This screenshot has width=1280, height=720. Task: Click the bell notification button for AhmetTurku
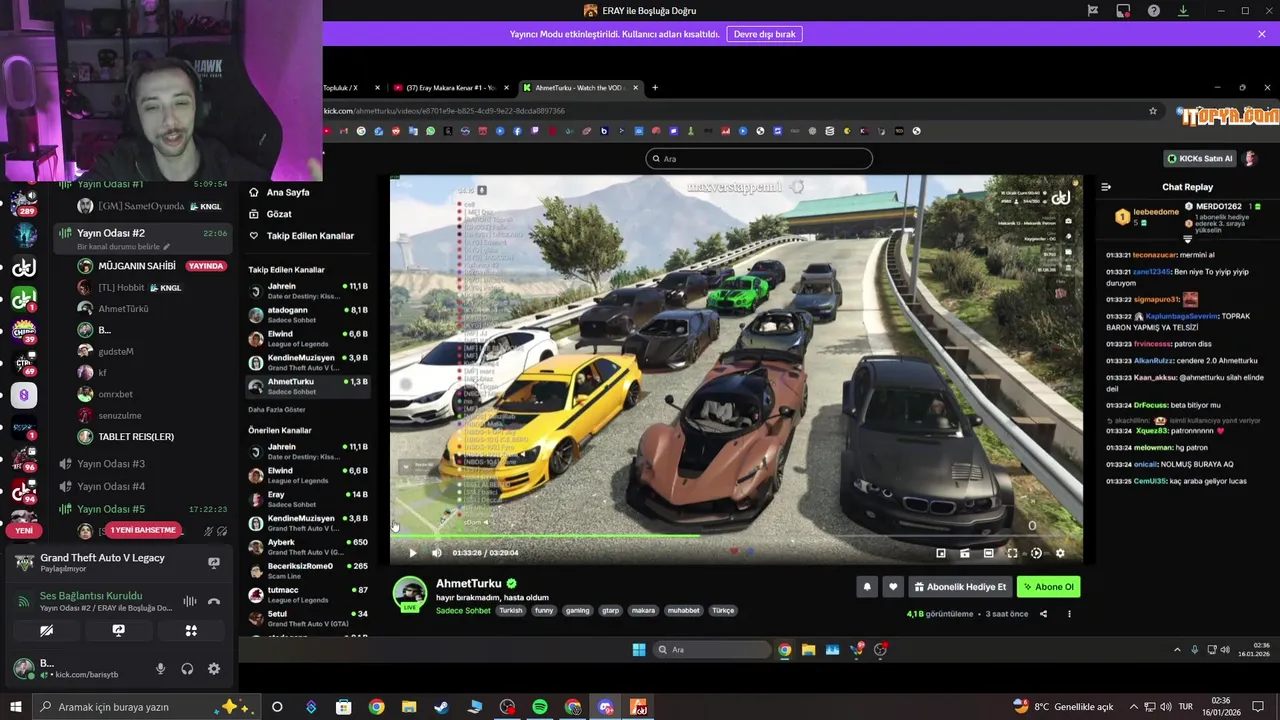coord(867,587)
